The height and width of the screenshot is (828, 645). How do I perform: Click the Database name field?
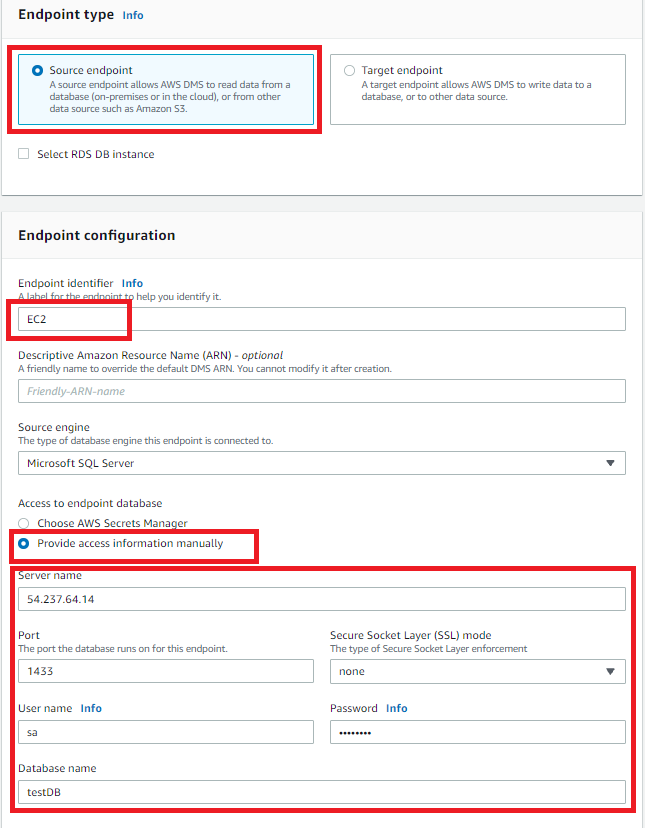[321, 792]
